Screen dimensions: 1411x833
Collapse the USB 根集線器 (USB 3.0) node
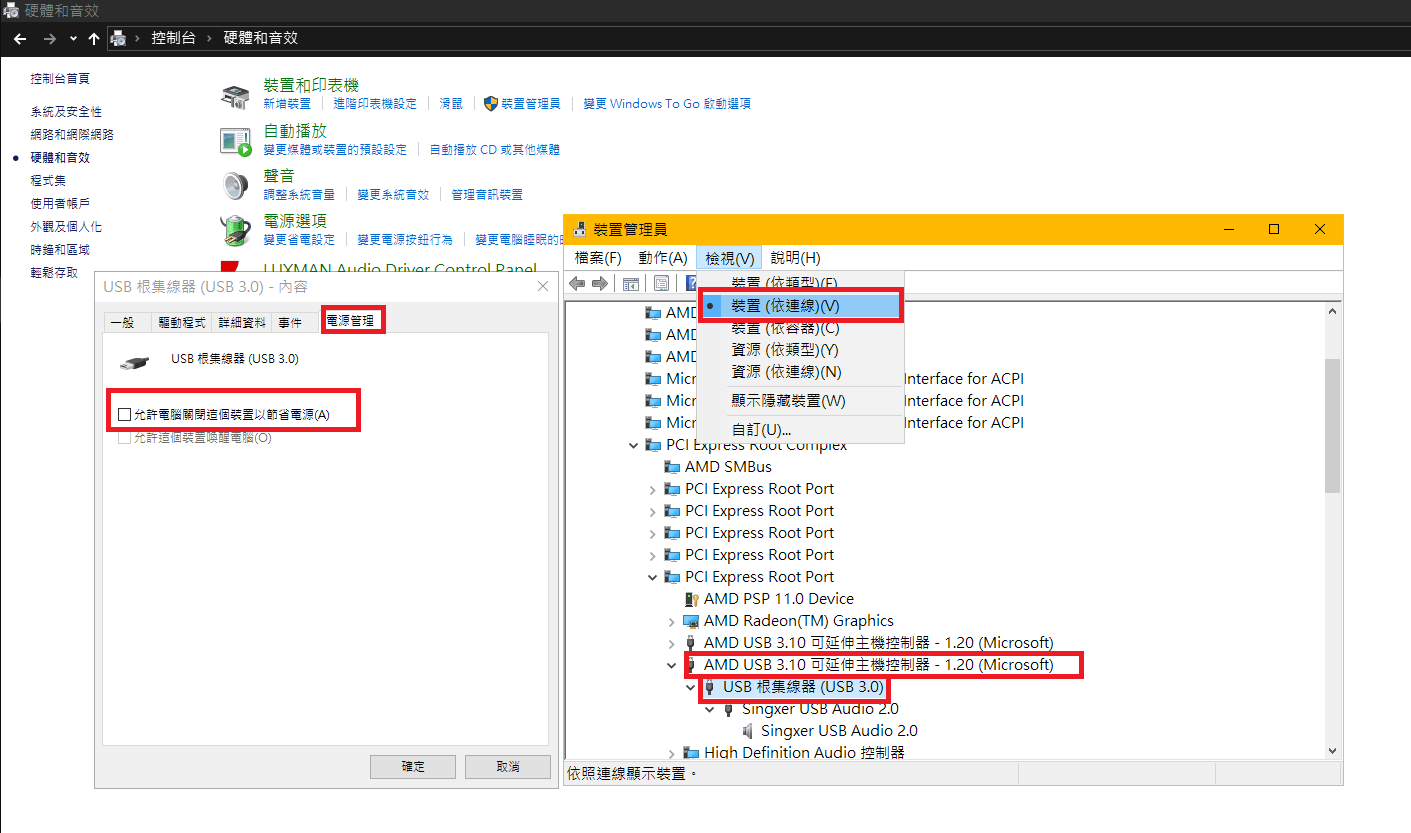691,688
